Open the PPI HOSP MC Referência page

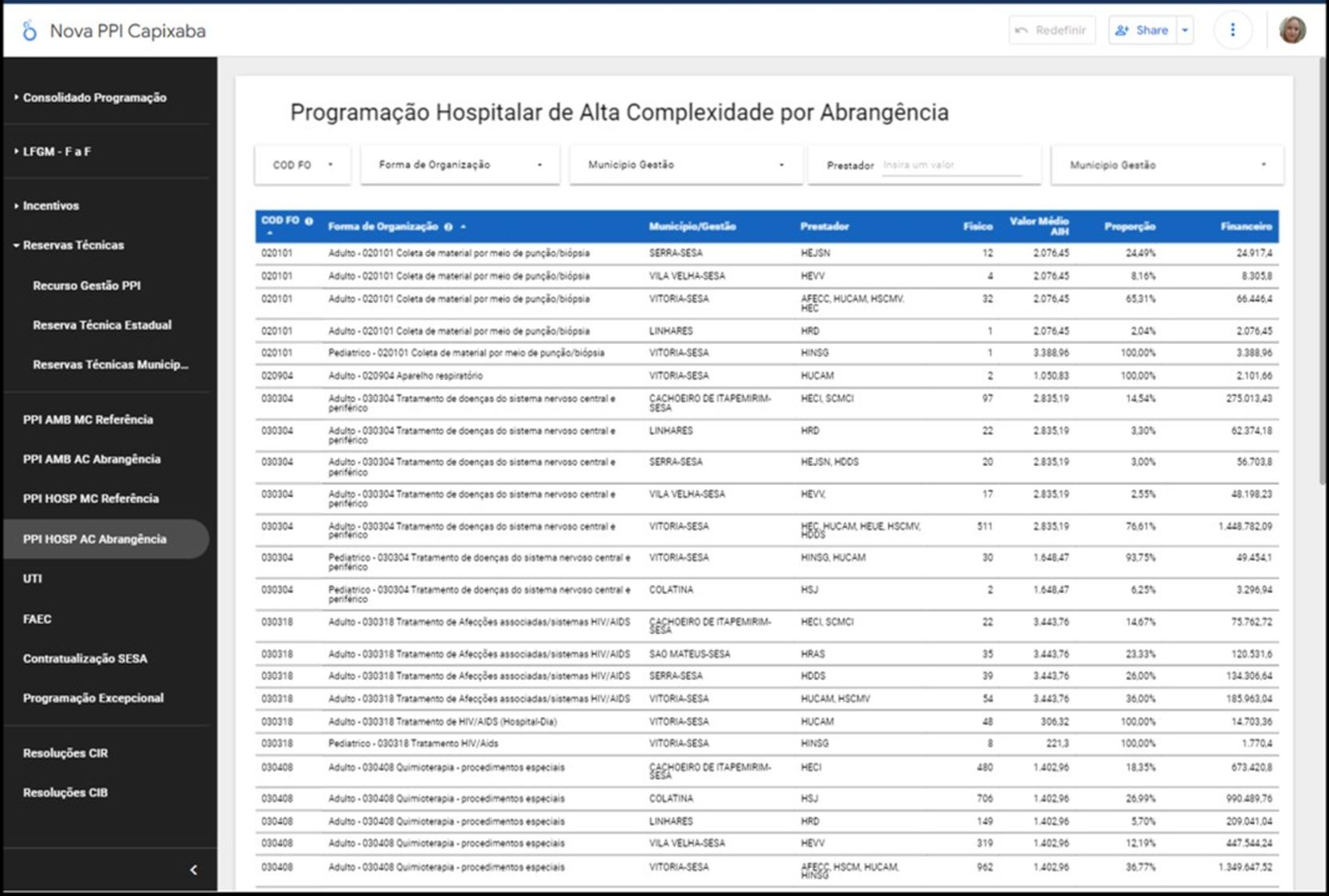click(x=91, y=499)
